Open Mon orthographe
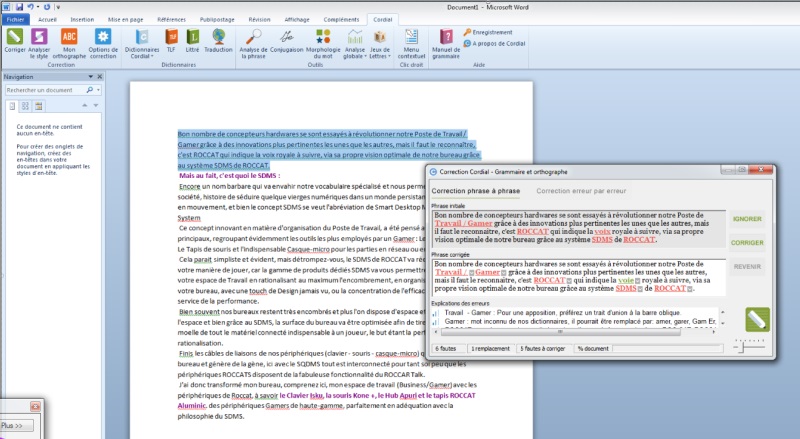Viewport: 800px width, 439px height. coord(69,43)
